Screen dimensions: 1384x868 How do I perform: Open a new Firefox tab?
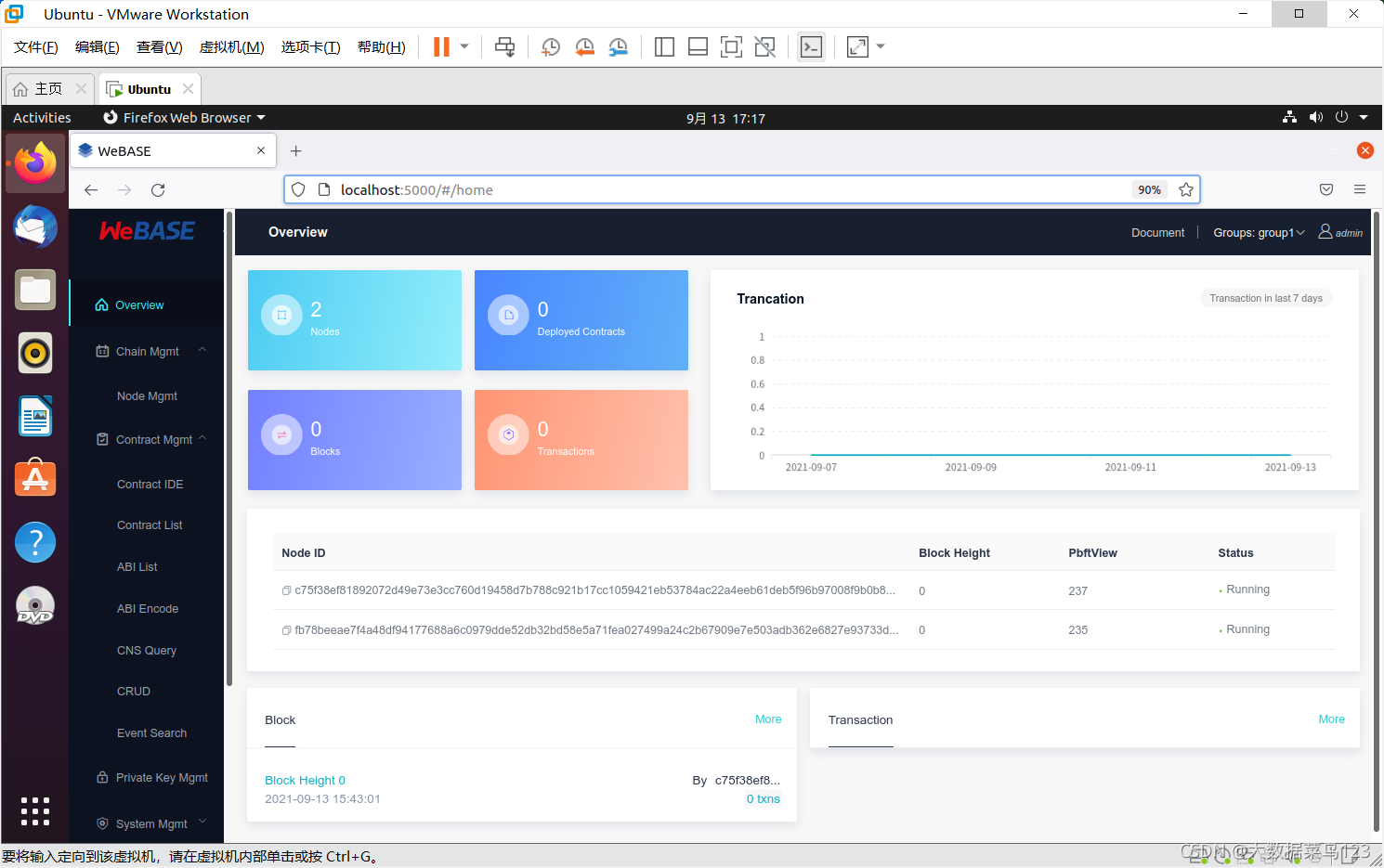click(296, 151)
